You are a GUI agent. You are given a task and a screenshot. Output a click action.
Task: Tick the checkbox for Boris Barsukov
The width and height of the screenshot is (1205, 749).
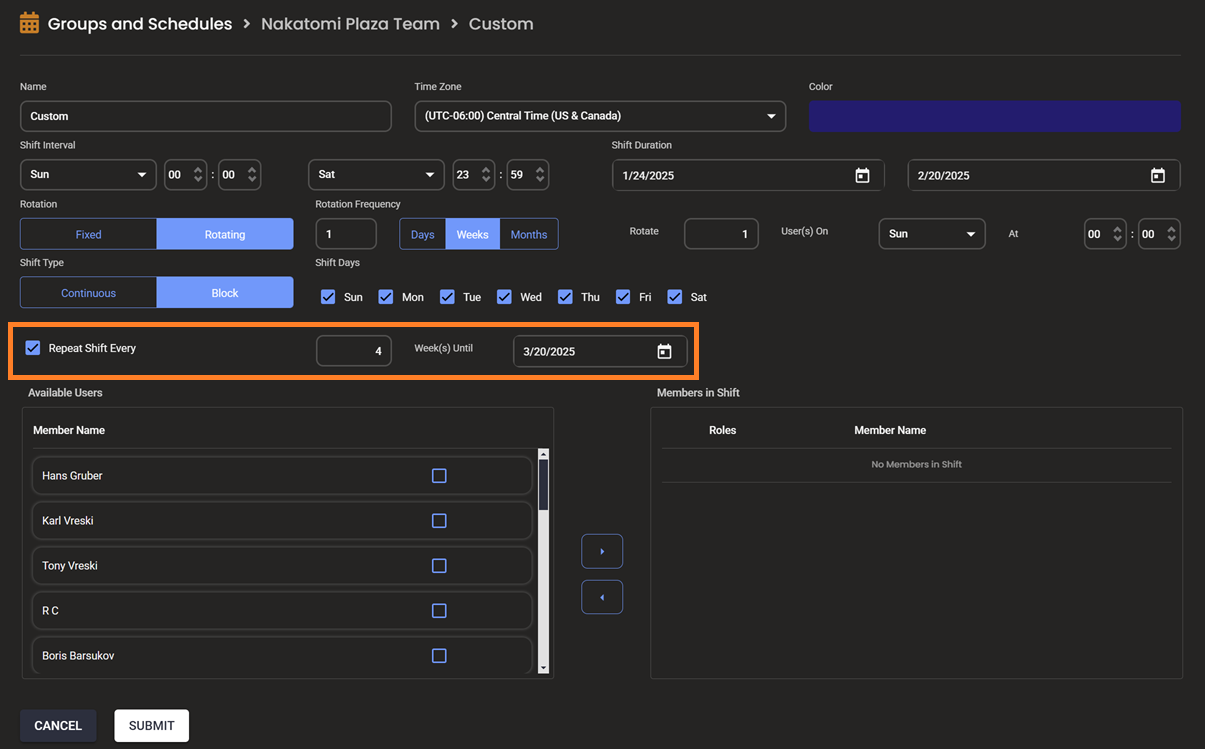click(x=439, y=656)
